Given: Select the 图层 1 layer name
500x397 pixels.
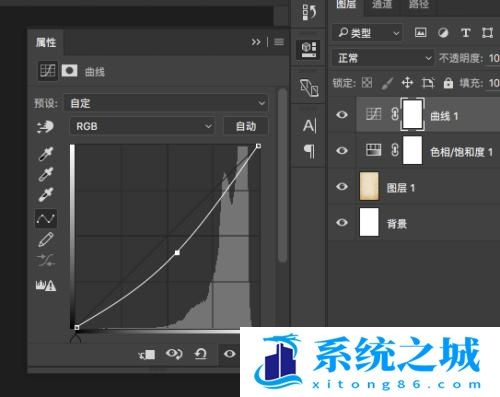Looking at the screenshot, I should 400,188.
